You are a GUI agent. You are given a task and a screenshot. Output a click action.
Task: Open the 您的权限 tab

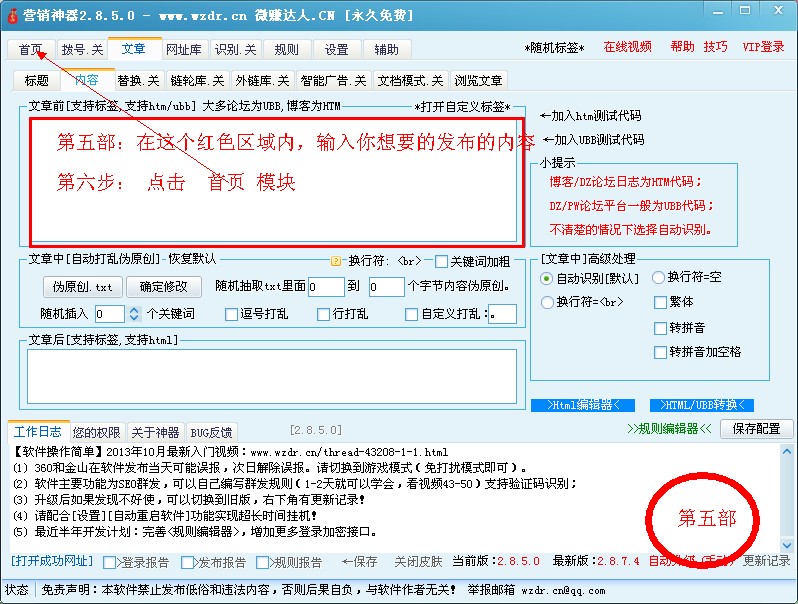click(96, 433)
